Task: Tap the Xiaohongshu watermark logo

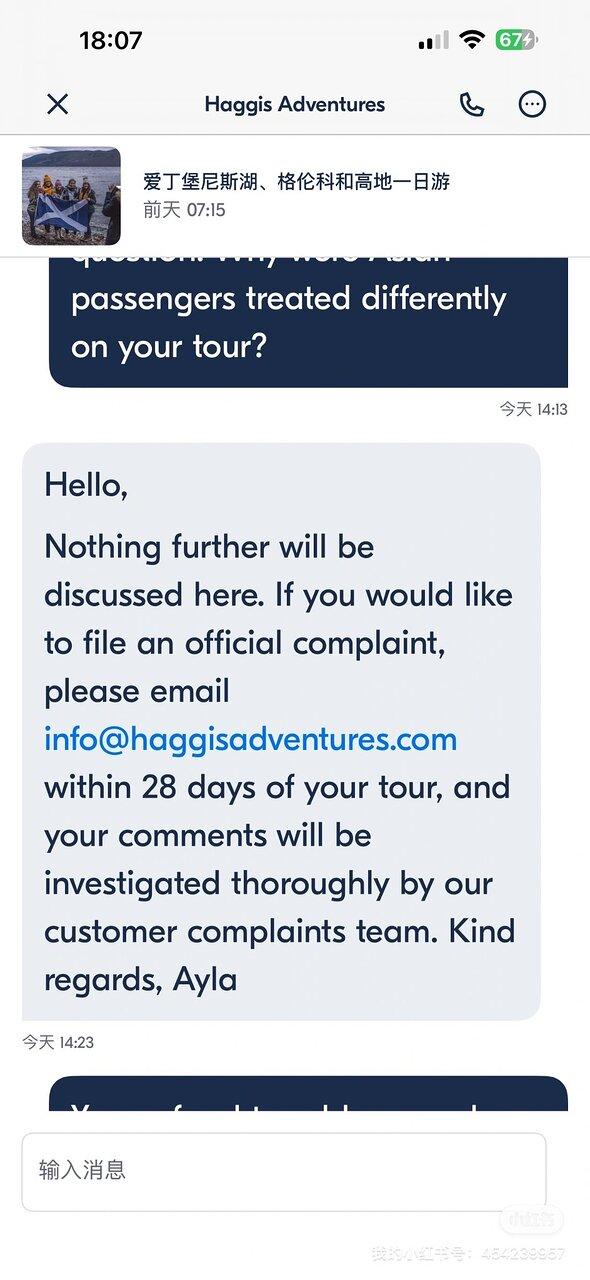Action: pyautogui.click(x=532, y=1220)
